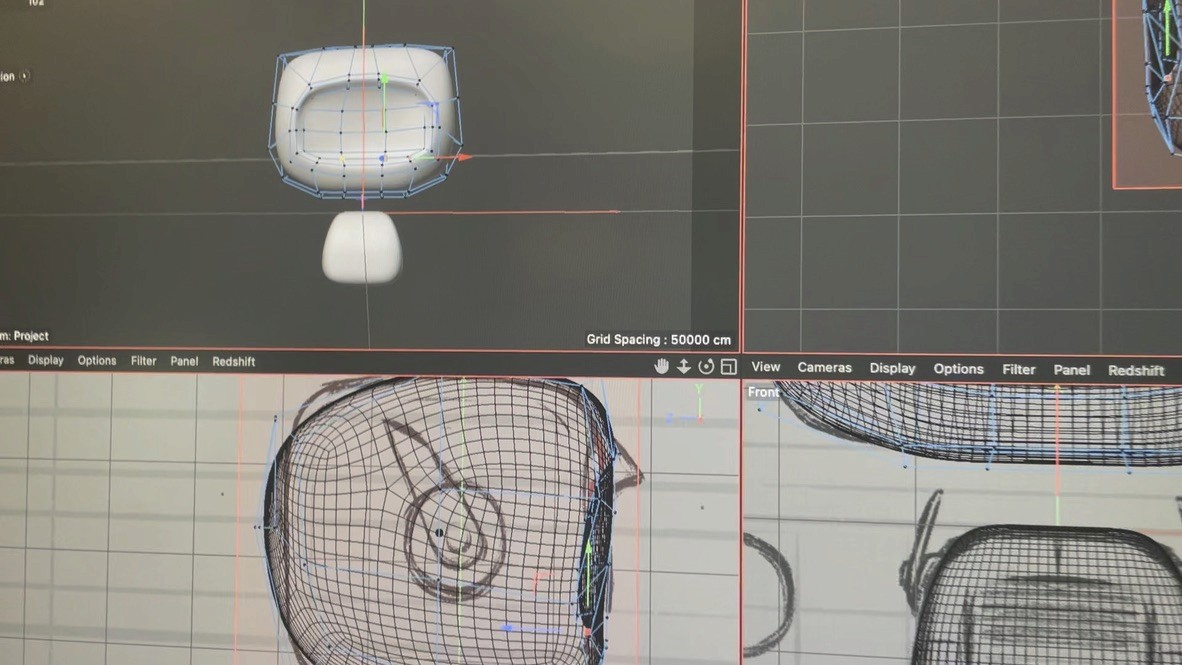Grab the red X-axis arrow in perspective view
Image resolution: width=1182 pixels, height=665 pixels.
[464, 157]
